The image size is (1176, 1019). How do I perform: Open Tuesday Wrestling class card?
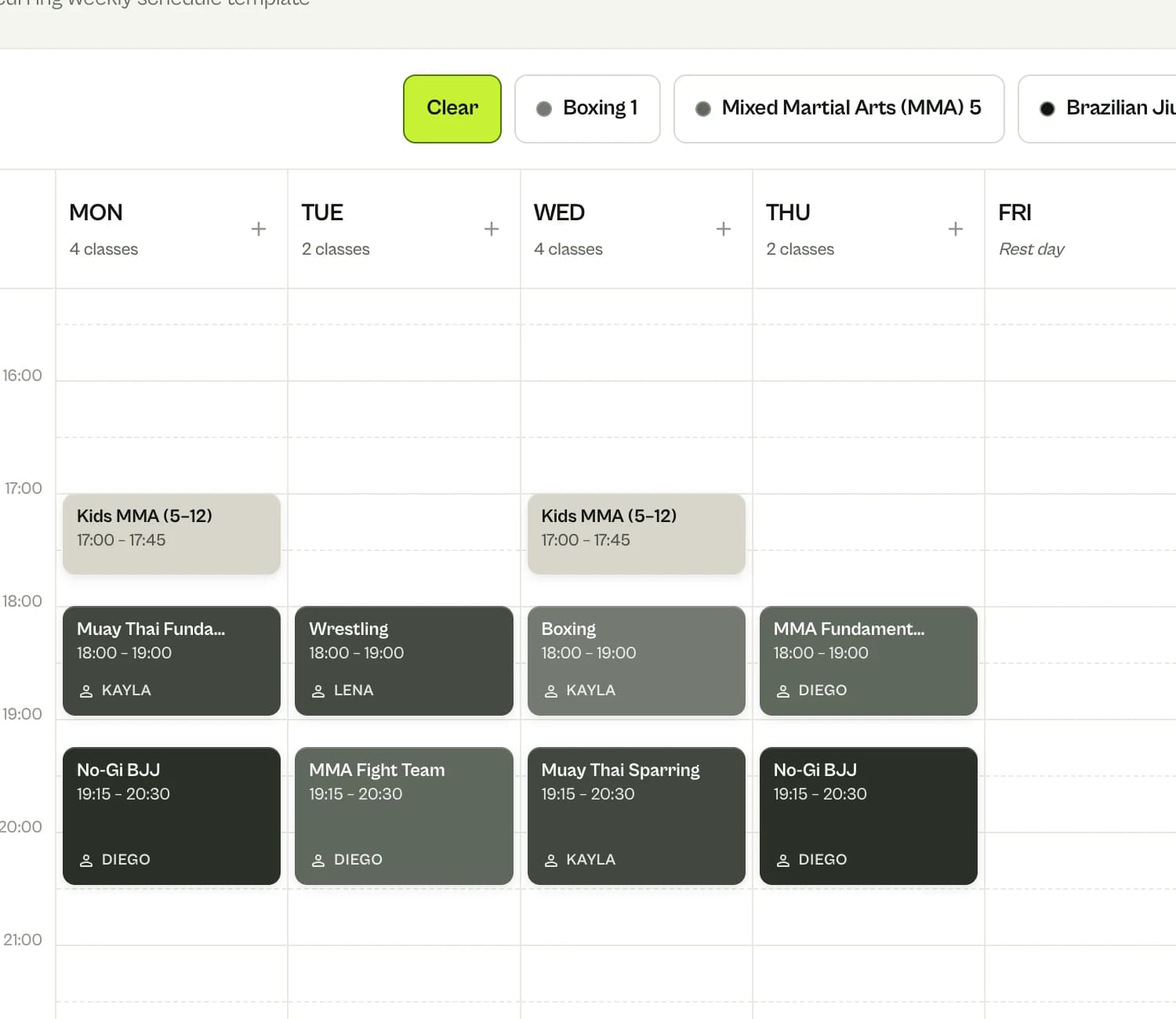[x=404, y=661]
